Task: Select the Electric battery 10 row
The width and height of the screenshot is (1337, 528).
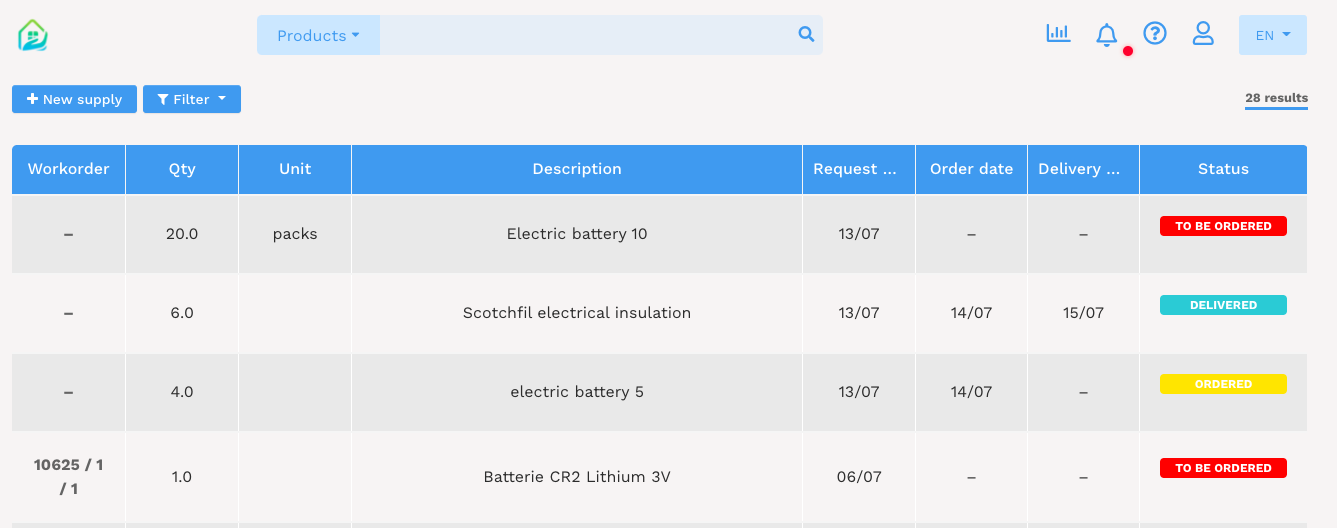Action: click(577, 234)
